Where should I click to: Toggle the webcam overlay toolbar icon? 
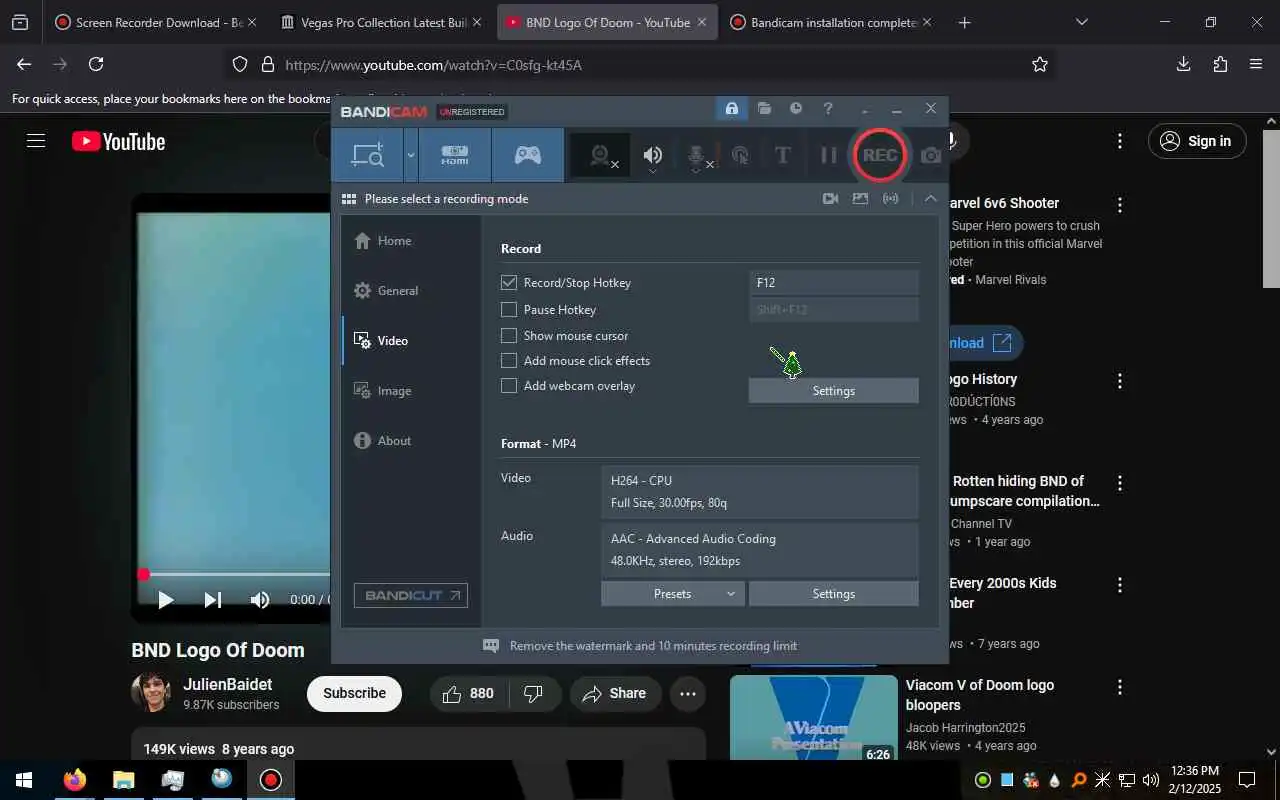(600, 155)
